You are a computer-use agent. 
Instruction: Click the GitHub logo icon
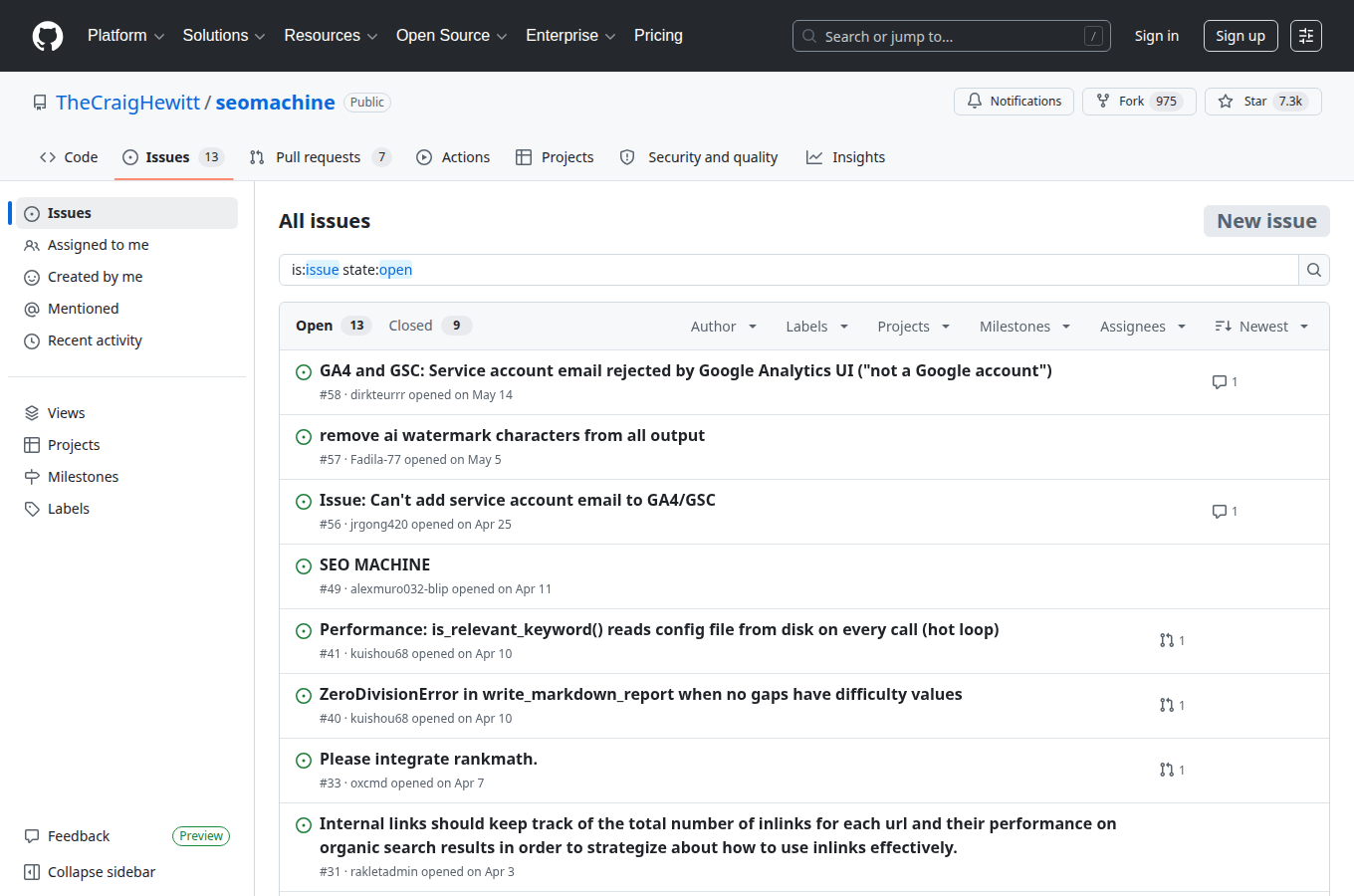48,36
